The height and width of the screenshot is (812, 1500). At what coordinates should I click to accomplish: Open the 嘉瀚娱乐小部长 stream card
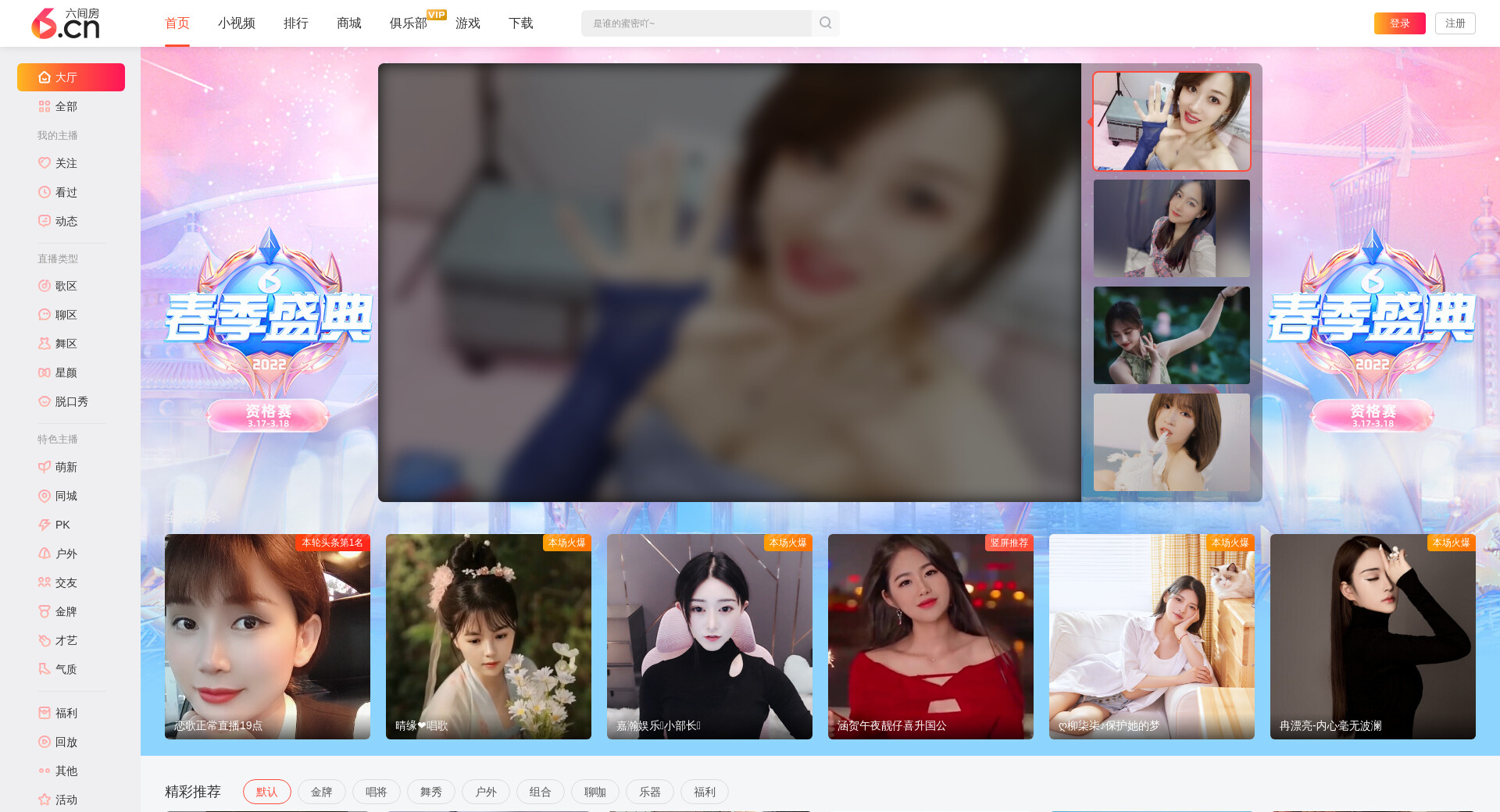(709, 636)
